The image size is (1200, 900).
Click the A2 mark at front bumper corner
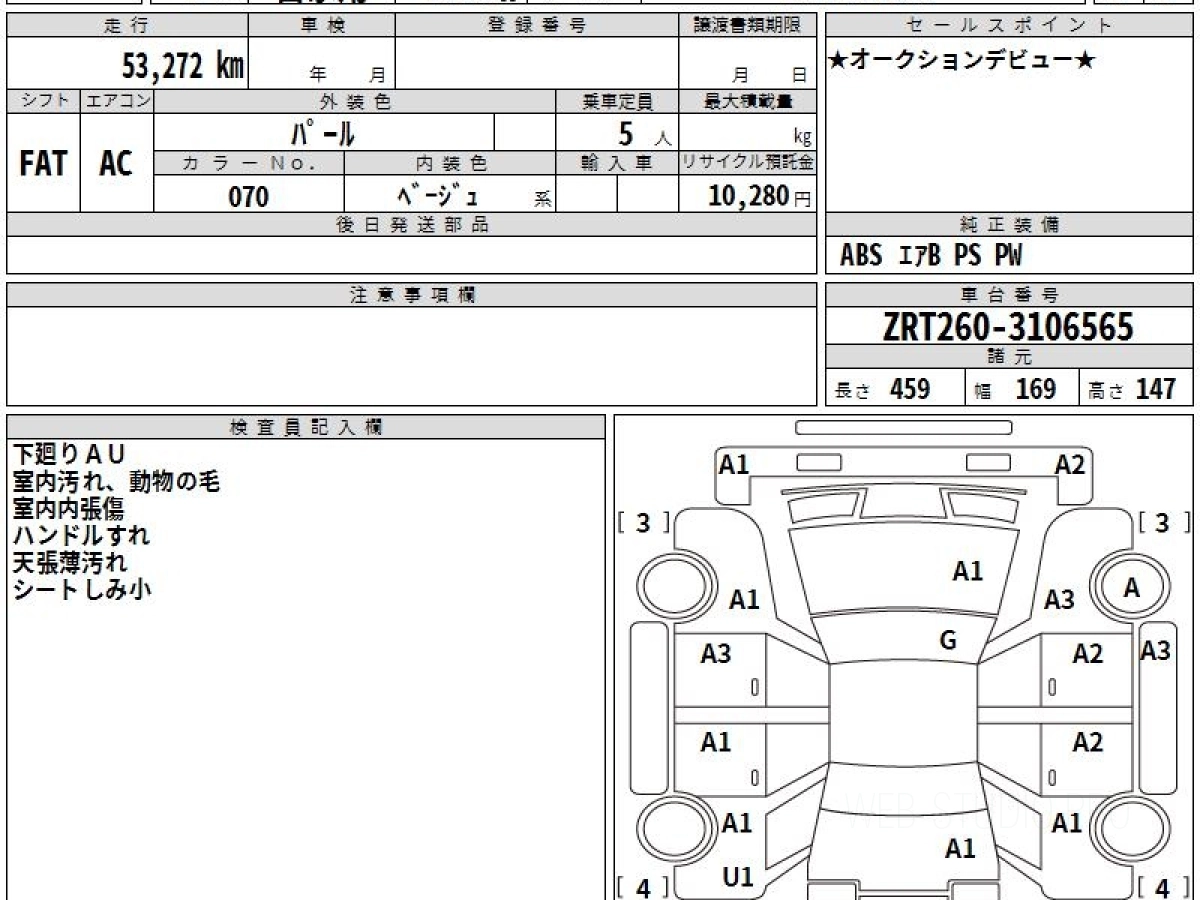point(1069,463)
